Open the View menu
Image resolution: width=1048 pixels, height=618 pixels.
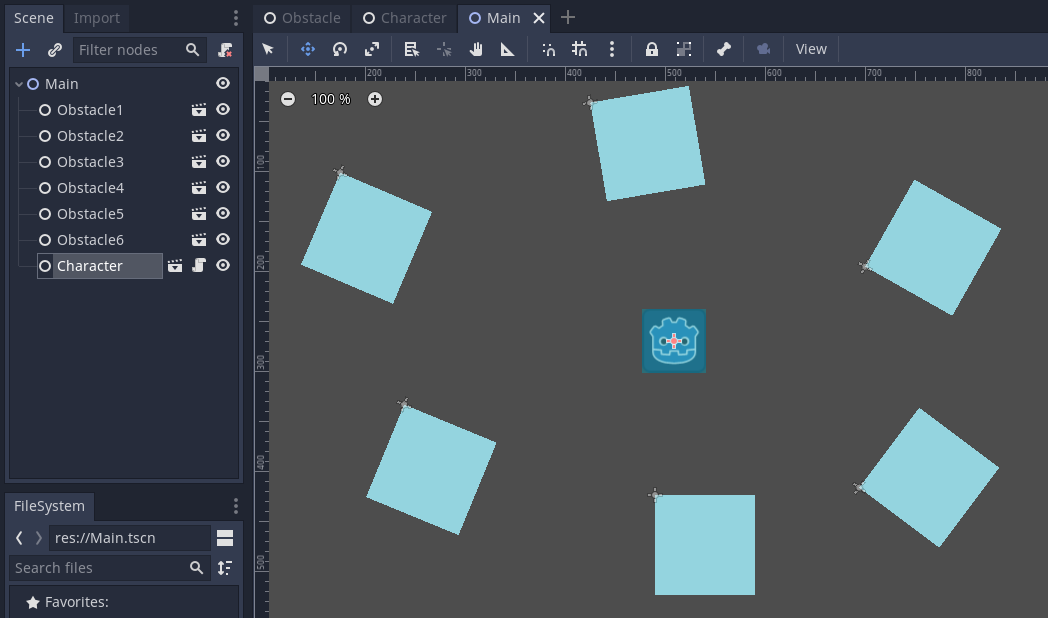[x=811, y=48]
